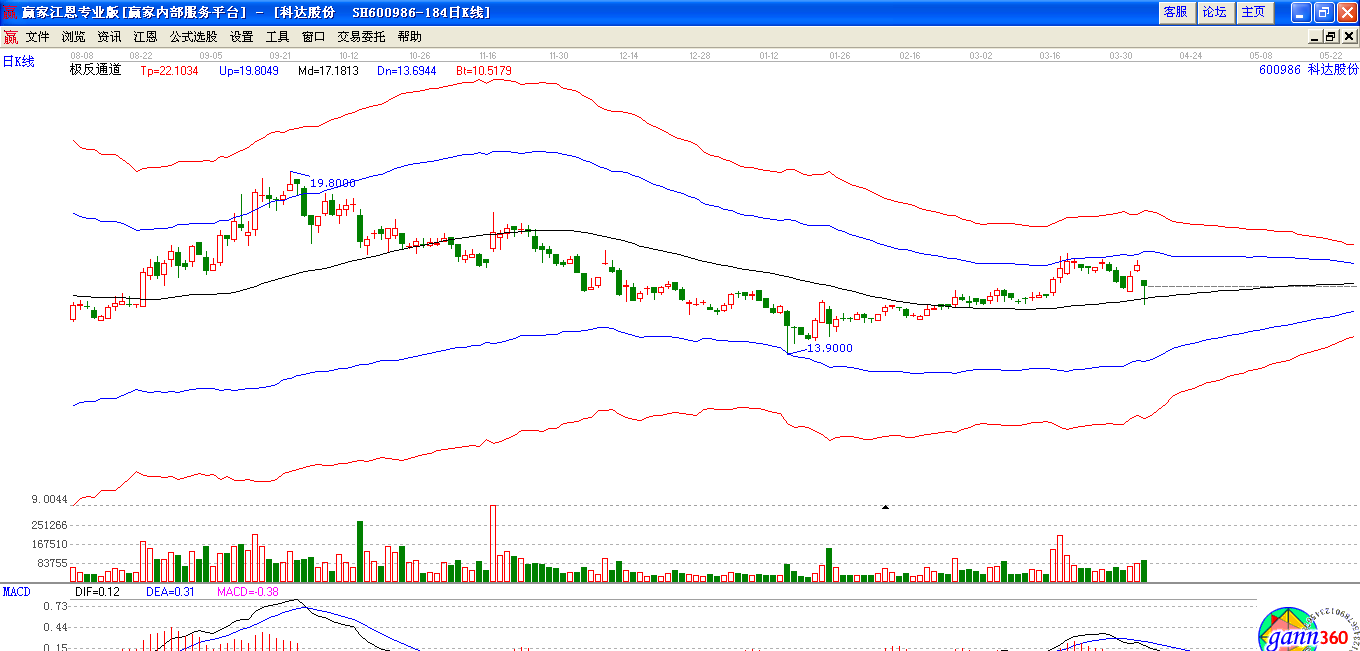Click the 08-08 date marker

tap(83, 56)
